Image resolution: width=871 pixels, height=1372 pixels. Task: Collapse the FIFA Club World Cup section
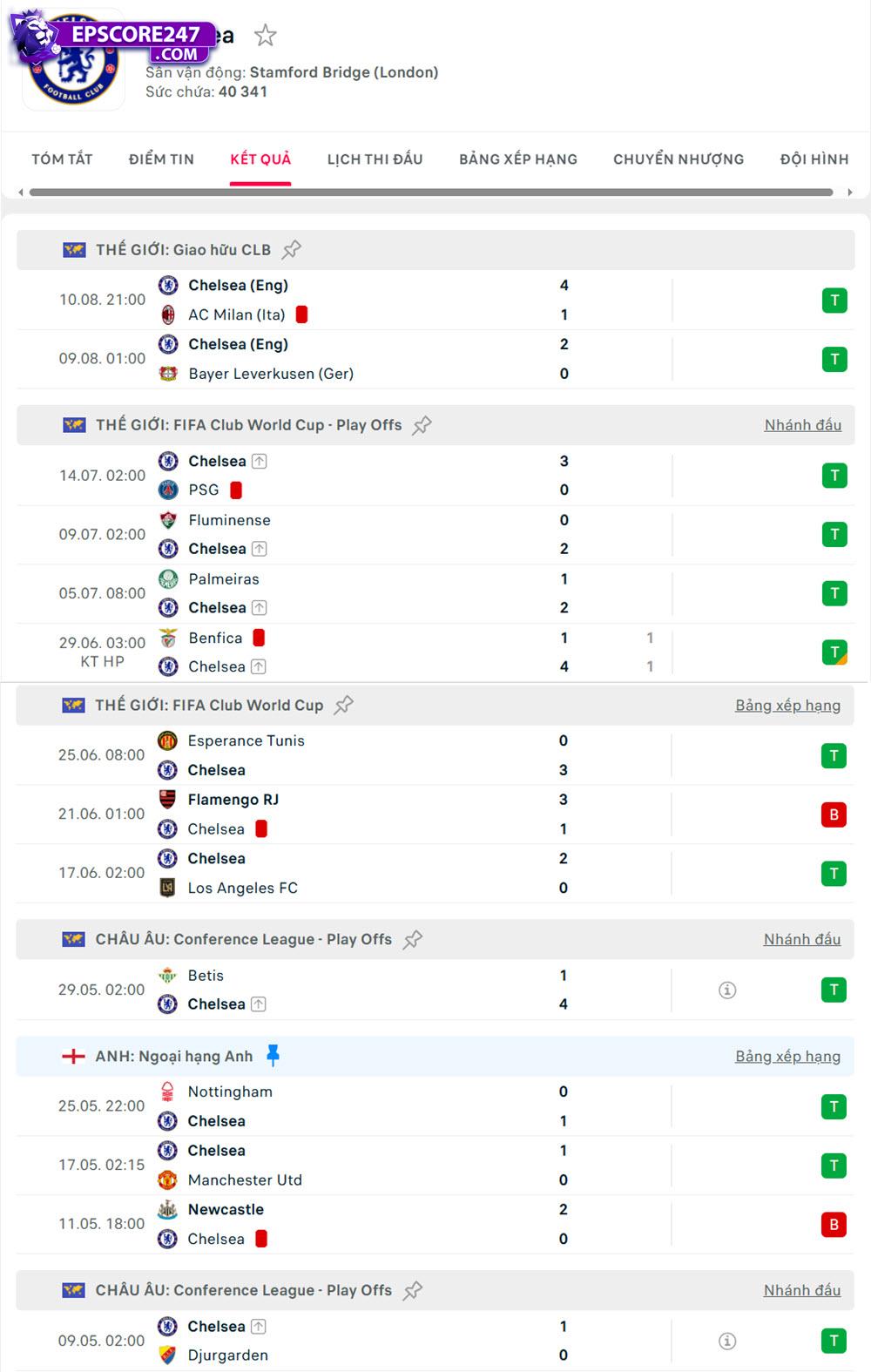click(x=218, y=705)
